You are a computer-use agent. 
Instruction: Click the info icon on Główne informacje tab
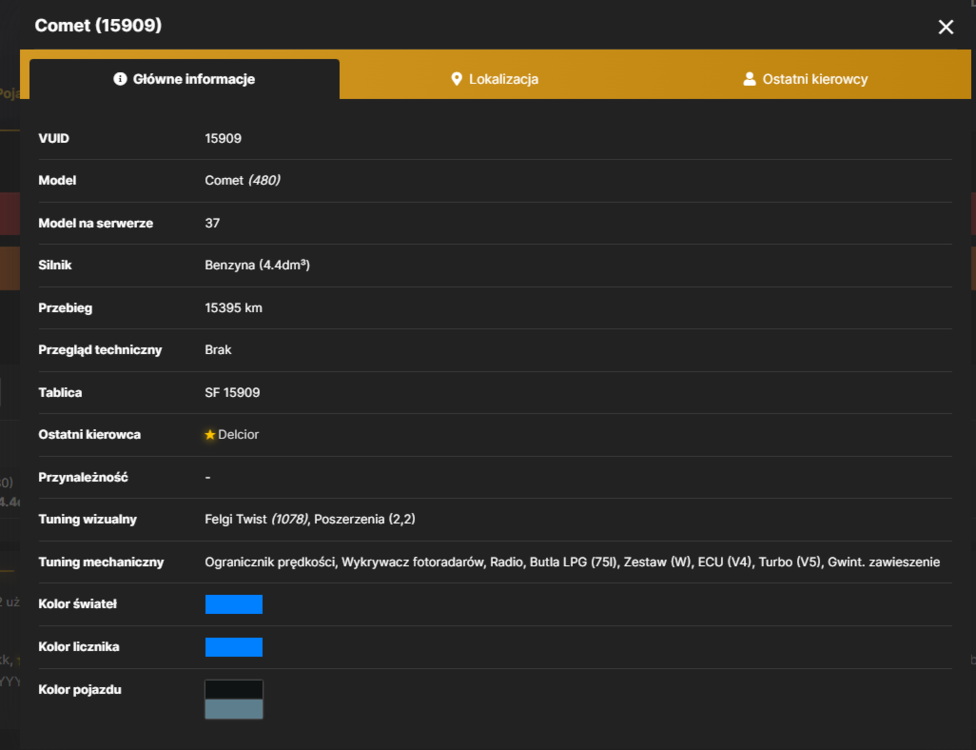point(120,79)
